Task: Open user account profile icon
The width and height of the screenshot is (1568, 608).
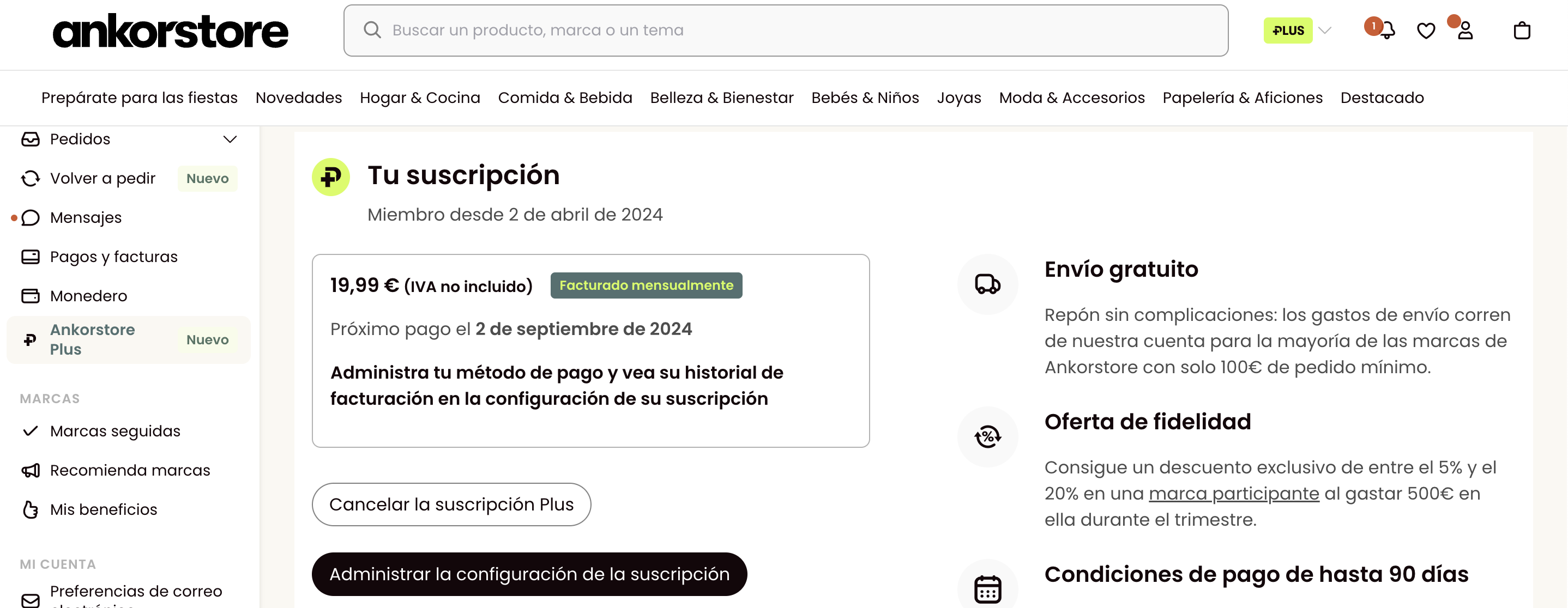Action: tap(1465, 31)
